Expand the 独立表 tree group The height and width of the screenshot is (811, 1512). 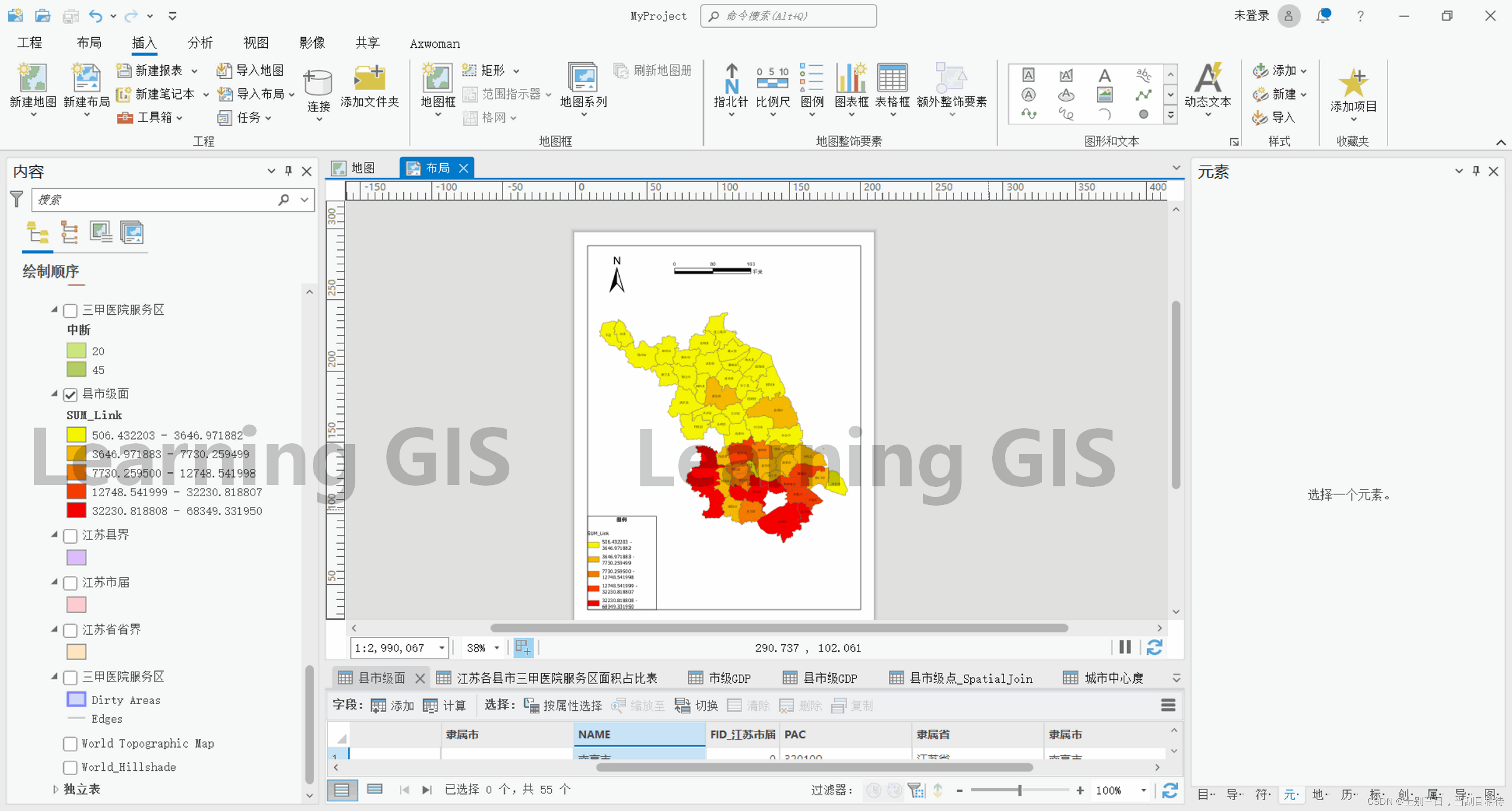56,789
